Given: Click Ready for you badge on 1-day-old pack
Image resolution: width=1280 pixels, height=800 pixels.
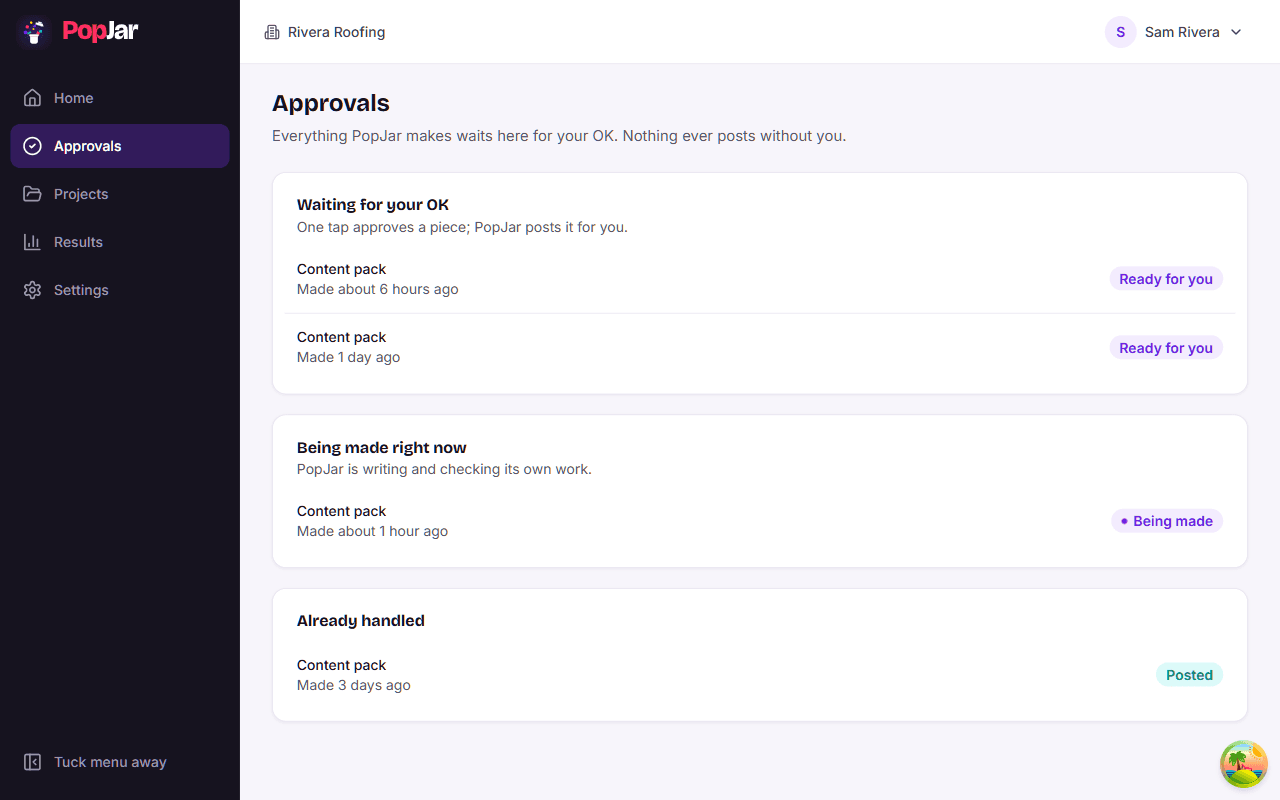Looking at the screenshot, I should click(1166, 348).
